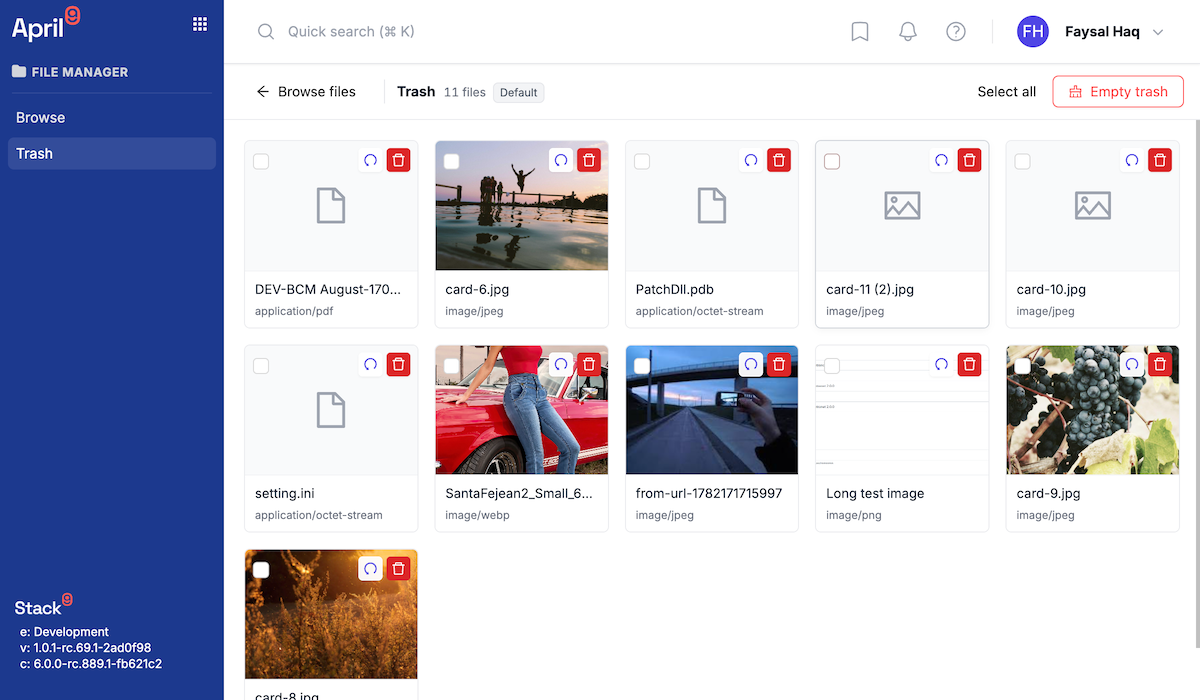Image resolution: width=1200 pixels, height=700 pixels.
Task: Delete PatchDll.pdb permanently
Action: pos(779,160)
